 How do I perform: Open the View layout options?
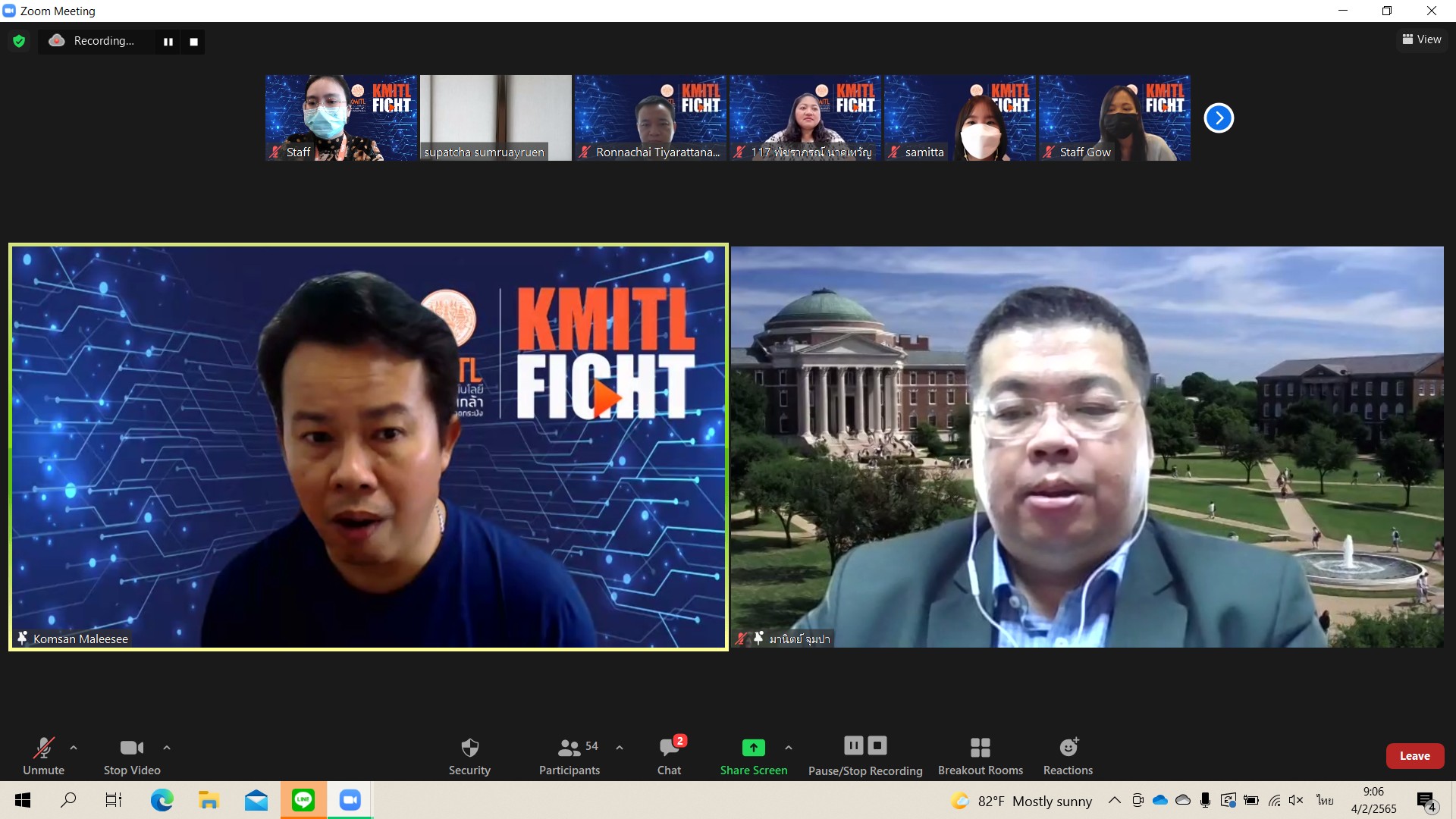(x=1421, y=39)
